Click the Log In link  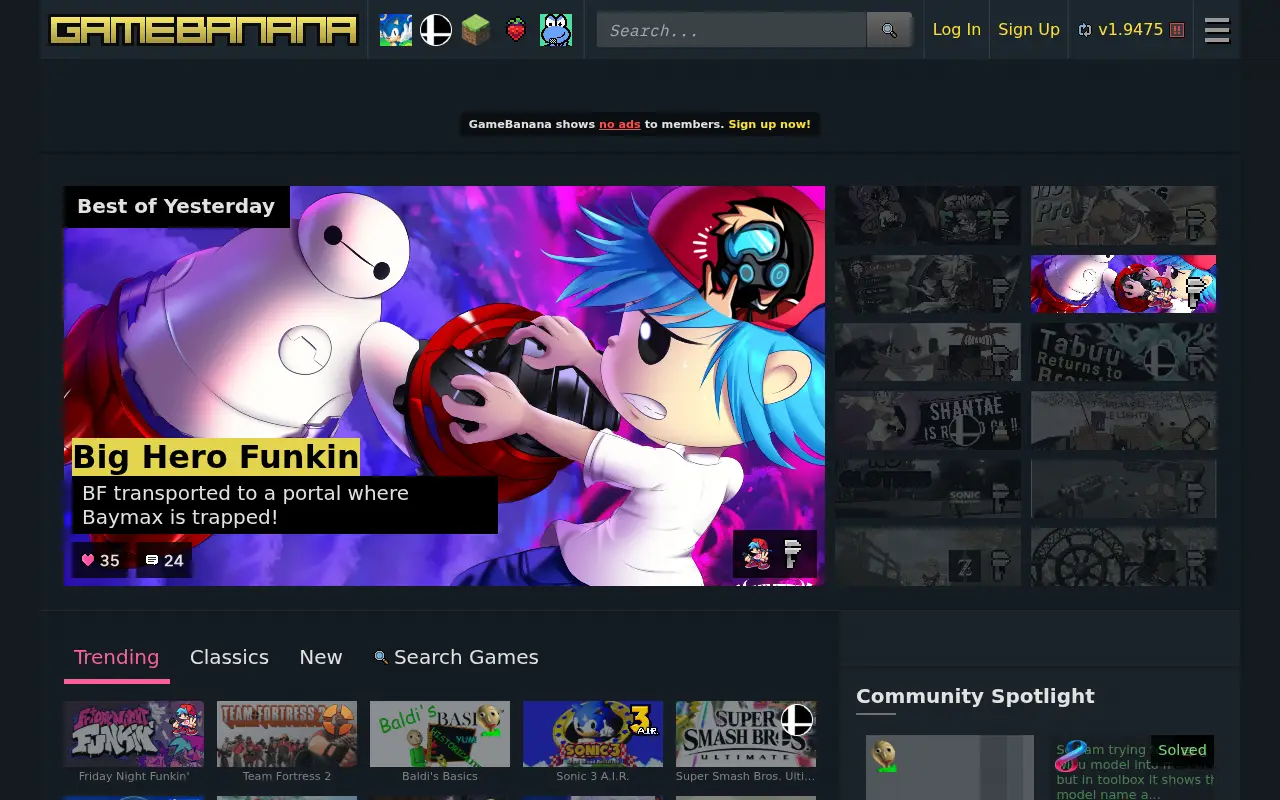tap(956, 30)
